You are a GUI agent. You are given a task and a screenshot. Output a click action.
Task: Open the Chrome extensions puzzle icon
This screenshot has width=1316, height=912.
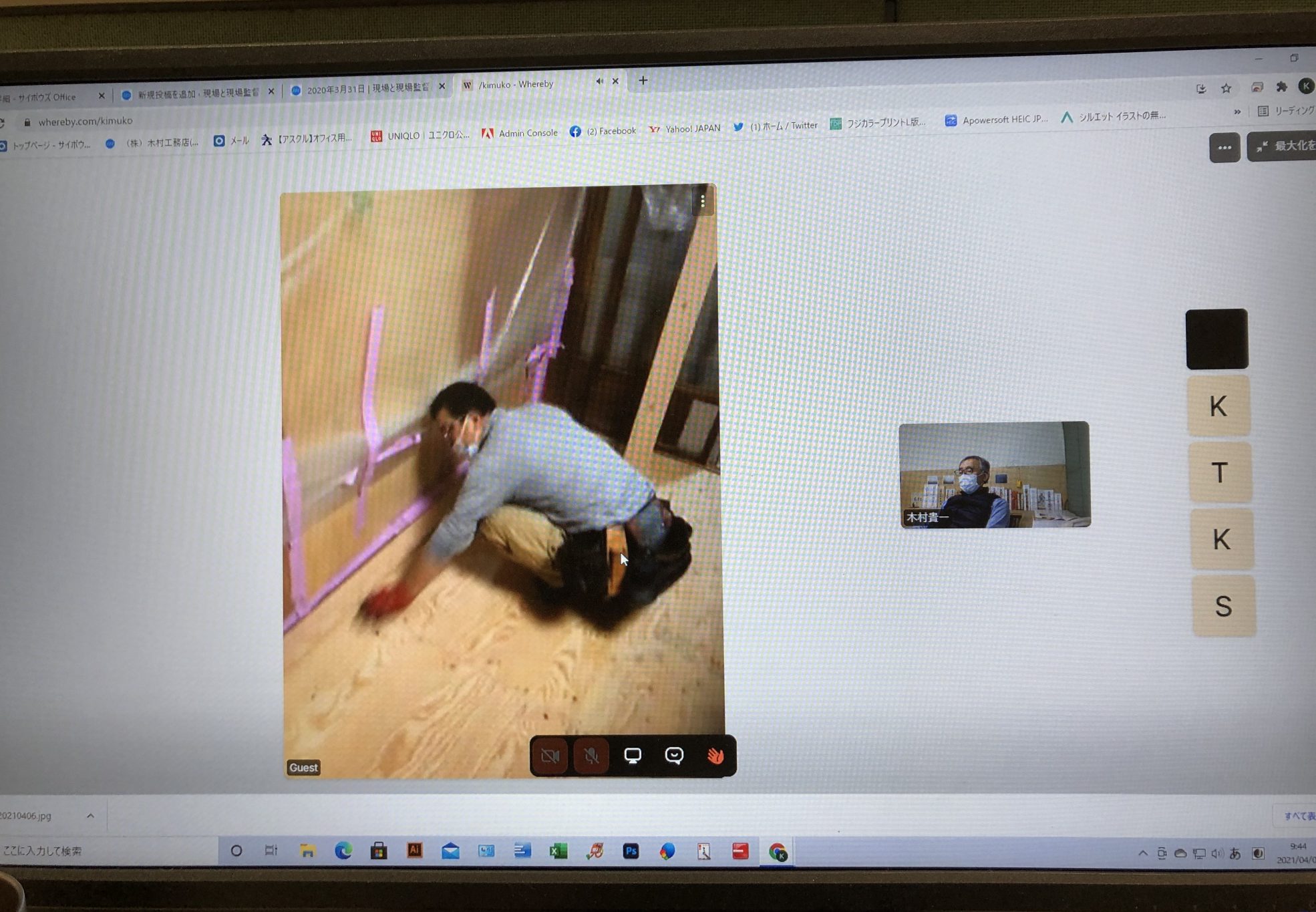[1281, 87]
